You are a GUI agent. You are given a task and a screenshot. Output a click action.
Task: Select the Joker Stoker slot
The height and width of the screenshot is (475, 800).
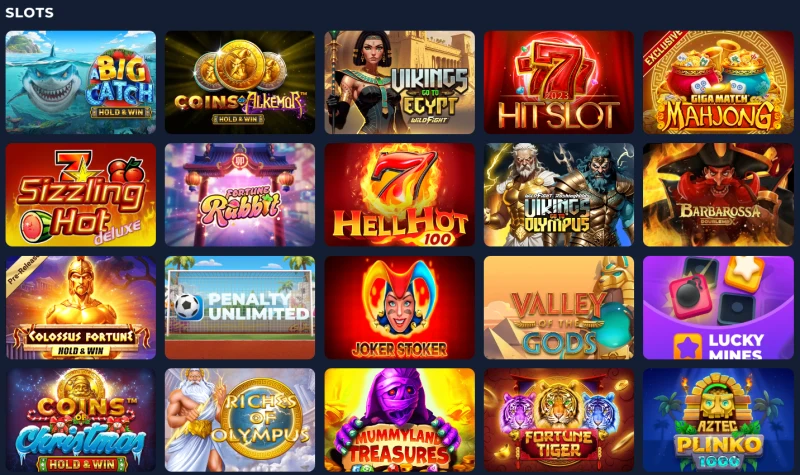click(399, 308)
